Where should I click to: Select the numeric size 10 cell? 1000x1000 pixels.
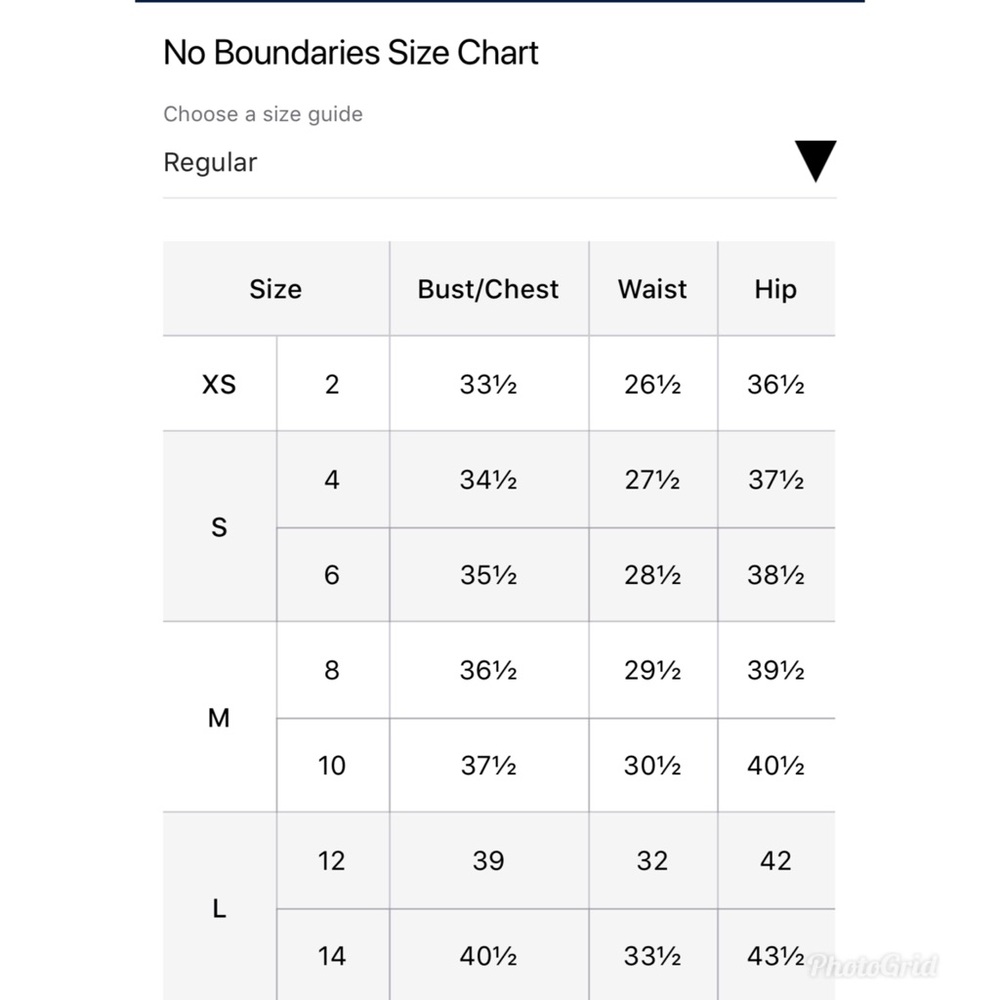click(332, 766)
